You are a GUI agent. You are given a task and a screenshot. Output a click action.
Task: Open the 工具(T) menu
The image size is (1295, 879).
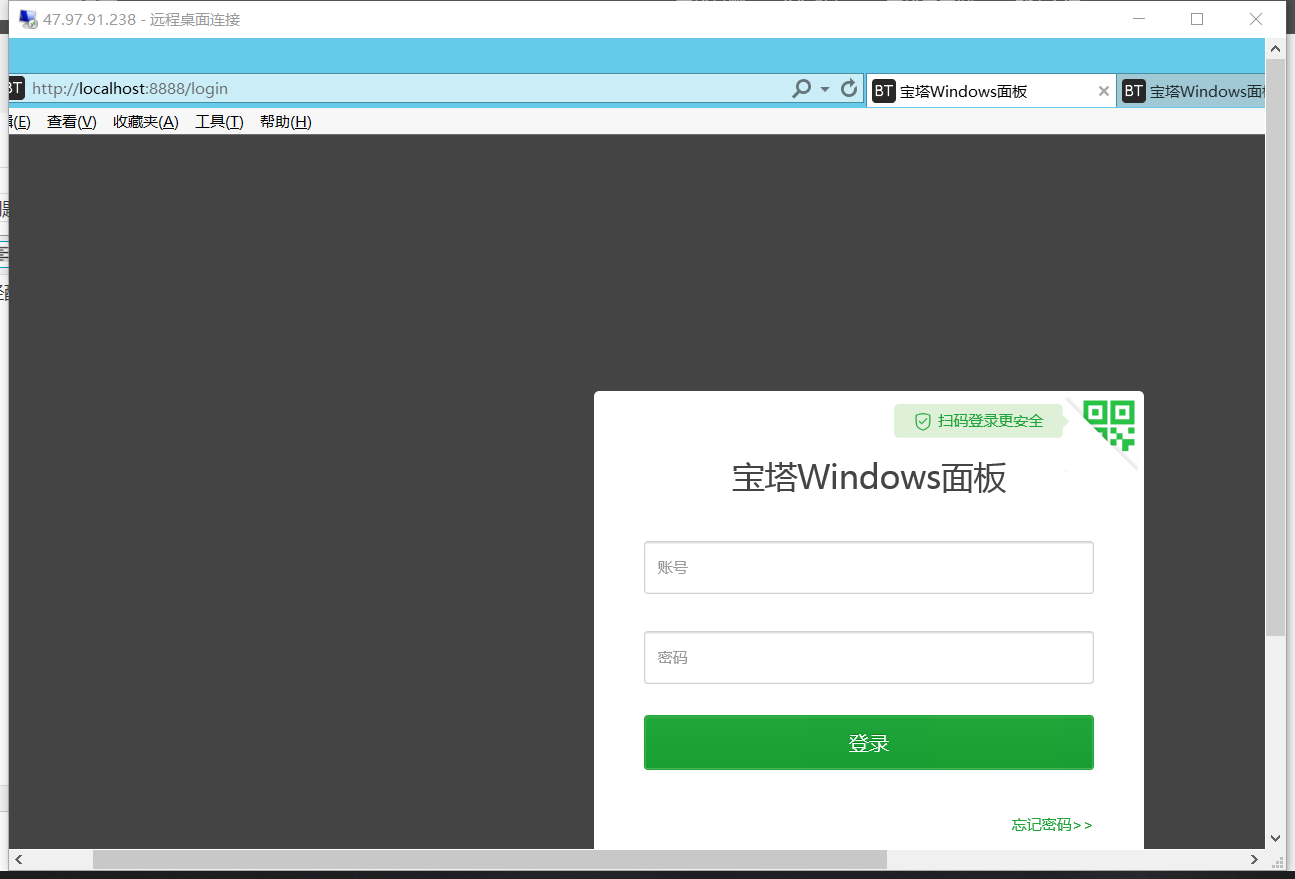pyautogui.click(x=219, y=122)
